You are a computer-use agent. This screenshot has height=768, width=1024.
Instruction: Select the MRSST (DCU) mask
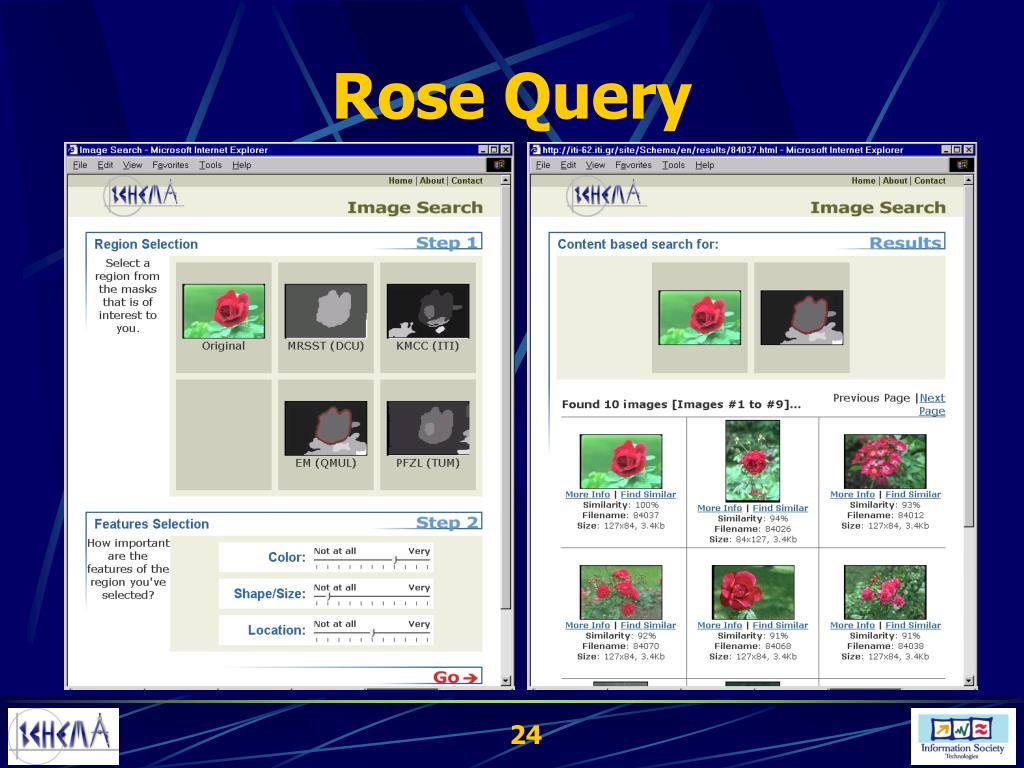pyautogui.click(x=326, y=311)
